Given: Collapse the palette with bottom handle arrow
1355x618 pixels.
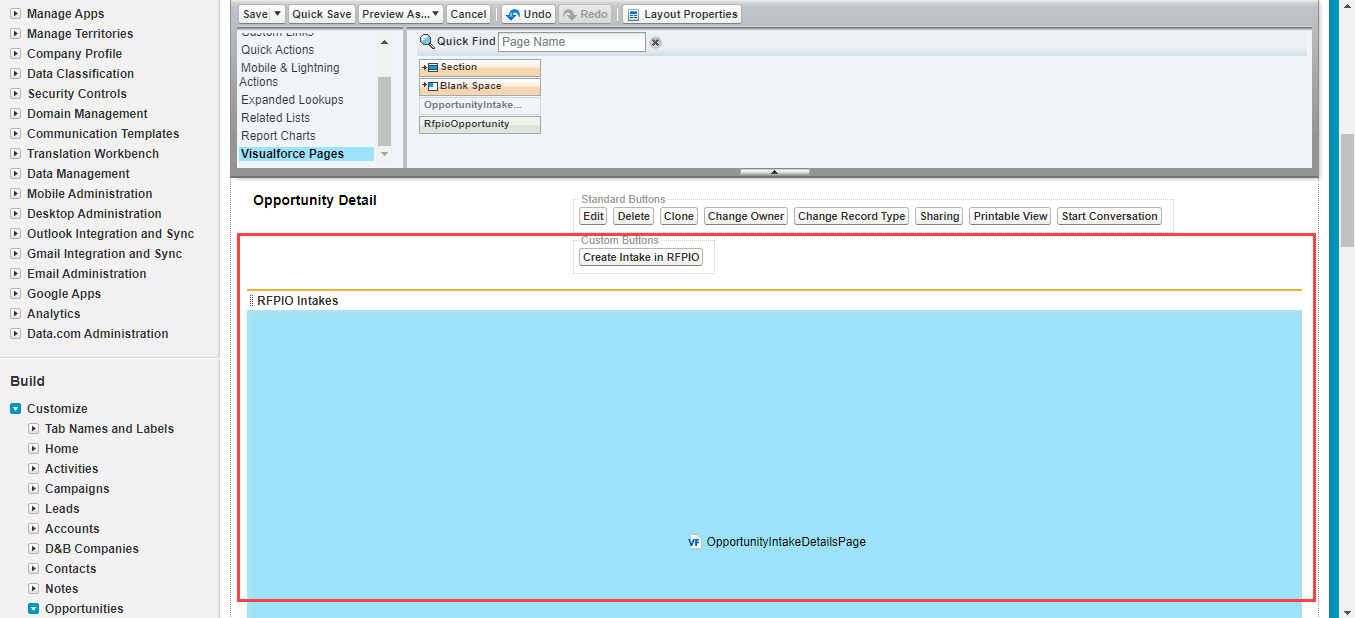Looking at the screenshot, I should (774, 172).
